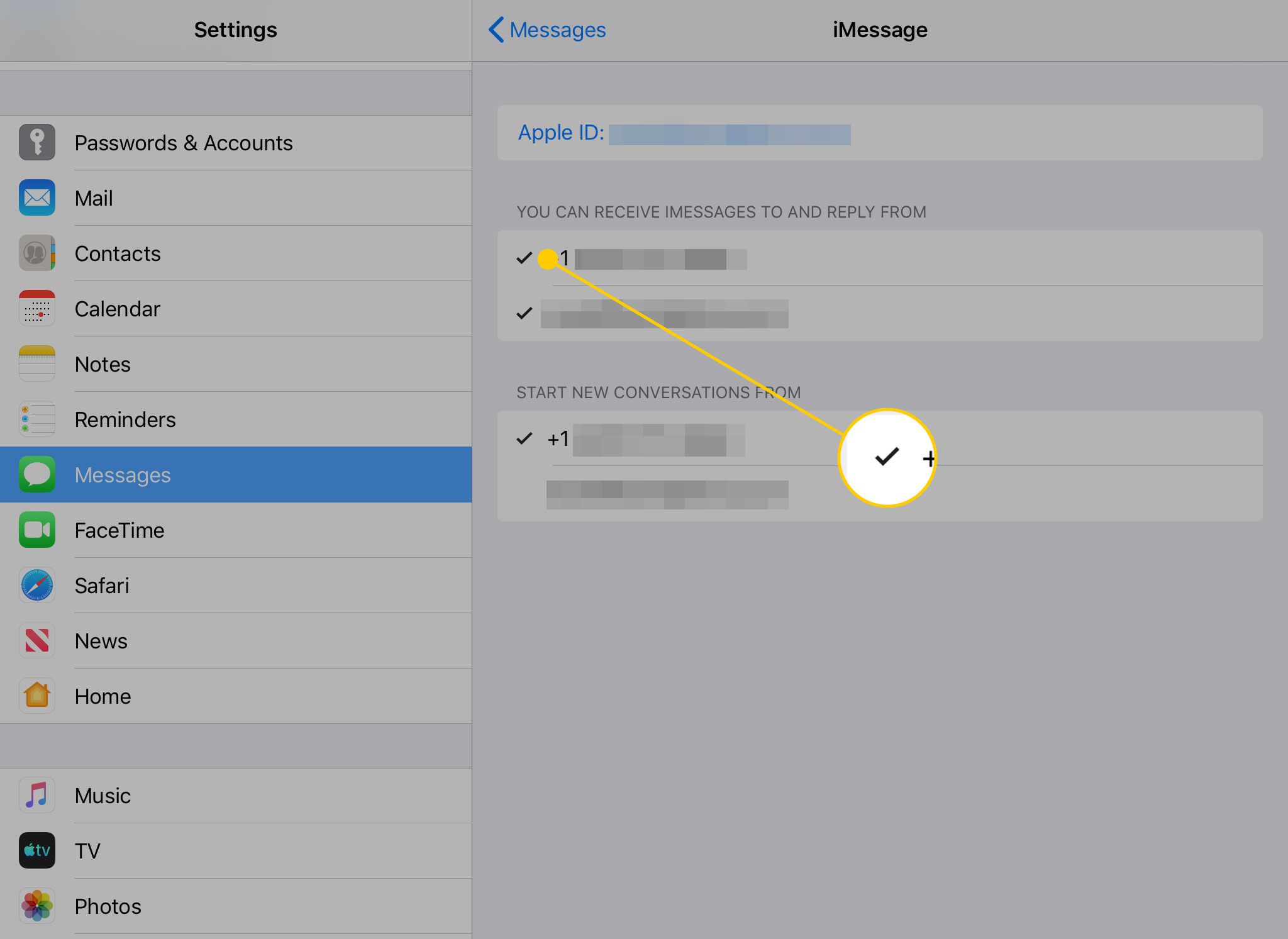Open Safari settings
Viewport: 1288px width, 939px height.
236,586
